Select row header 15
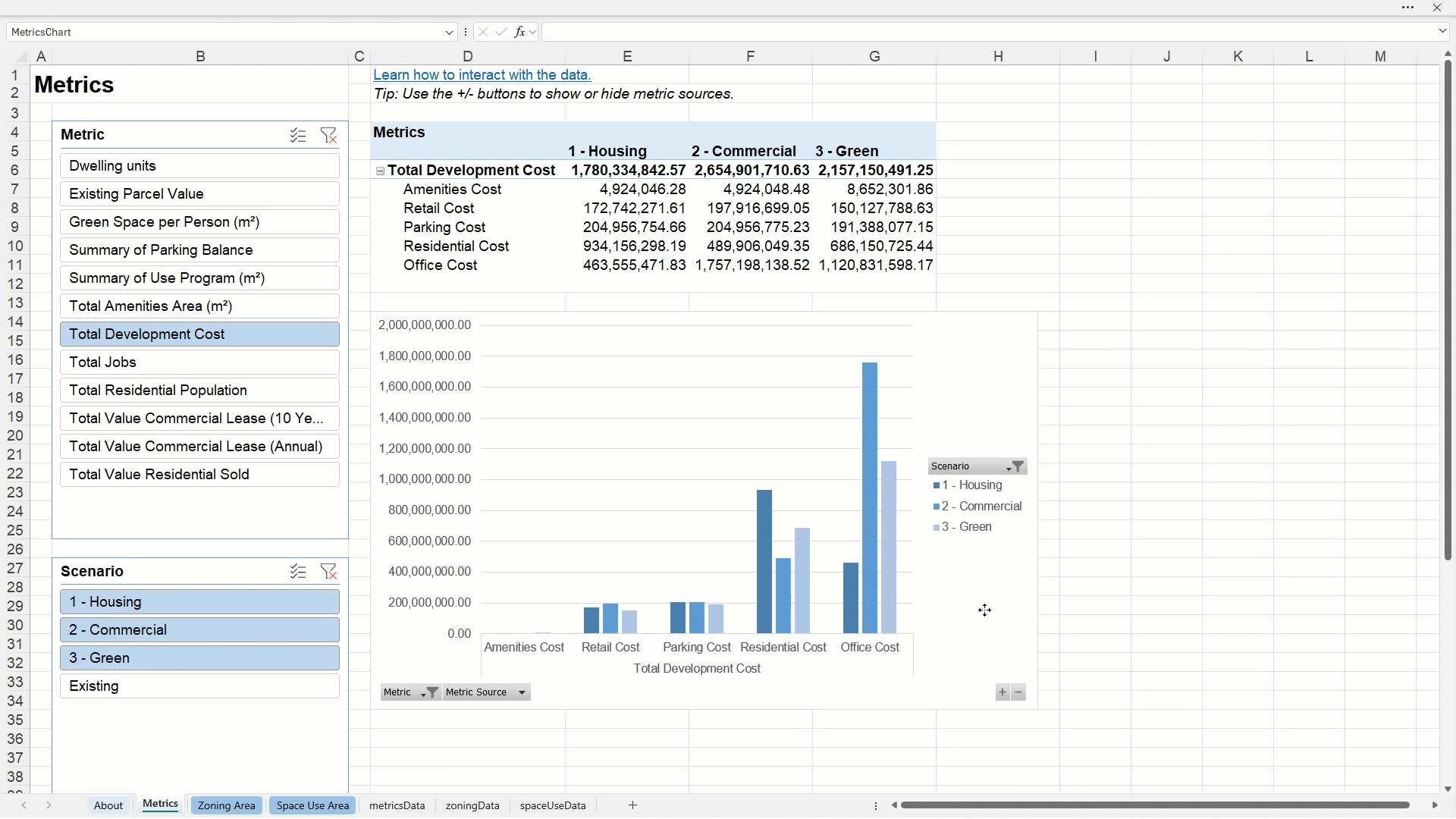 tap(15, 341)
